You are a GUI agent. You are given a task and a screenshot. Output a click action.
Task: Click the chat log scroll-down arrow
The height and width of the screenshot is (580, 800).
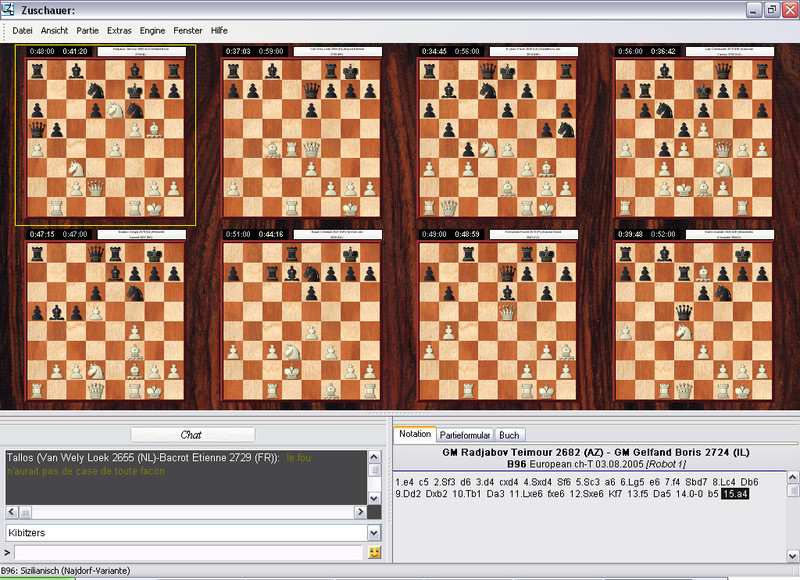(375, 499)
